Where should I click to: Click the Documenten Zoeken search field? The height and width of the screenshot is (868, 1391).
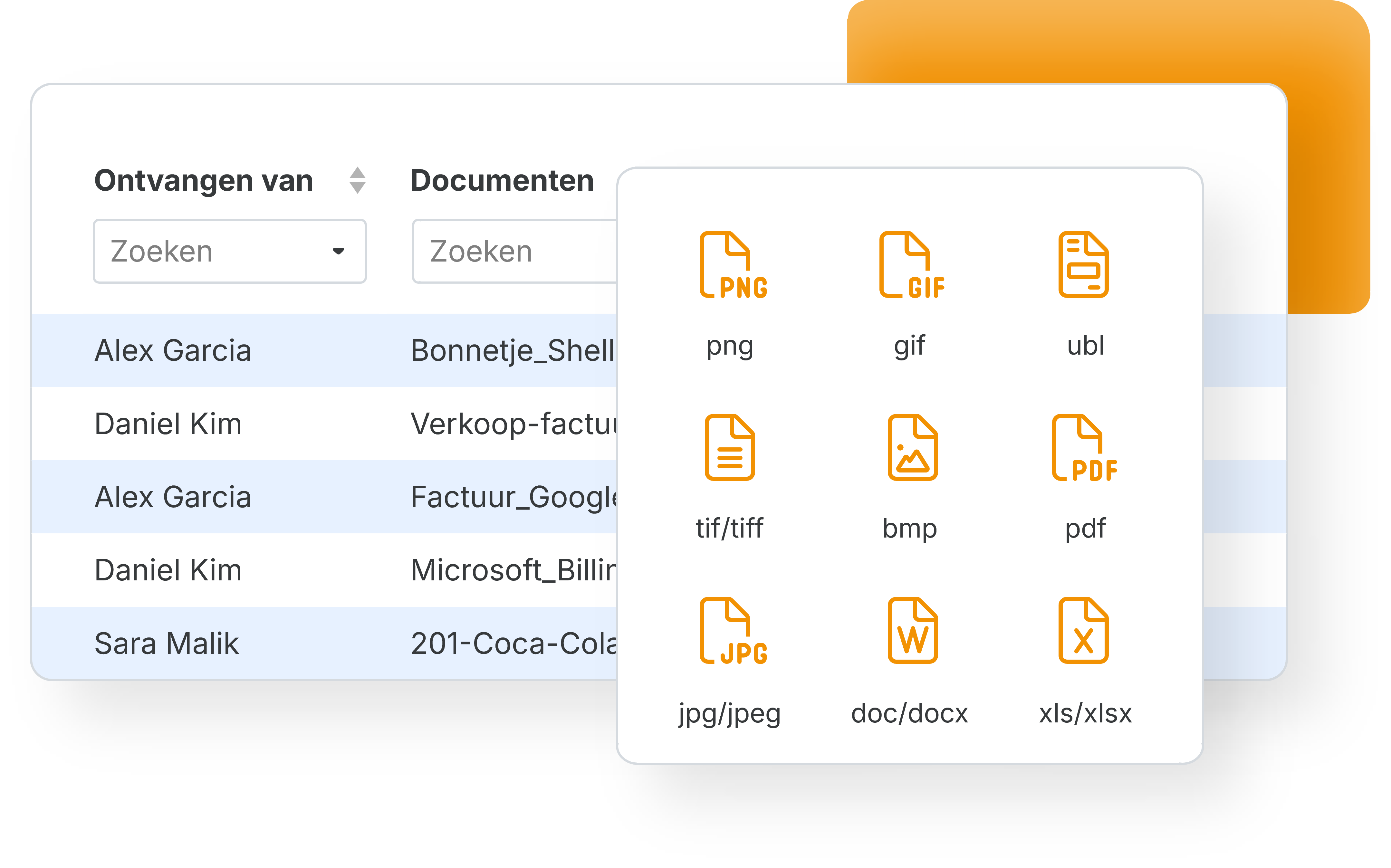(514, 252)
